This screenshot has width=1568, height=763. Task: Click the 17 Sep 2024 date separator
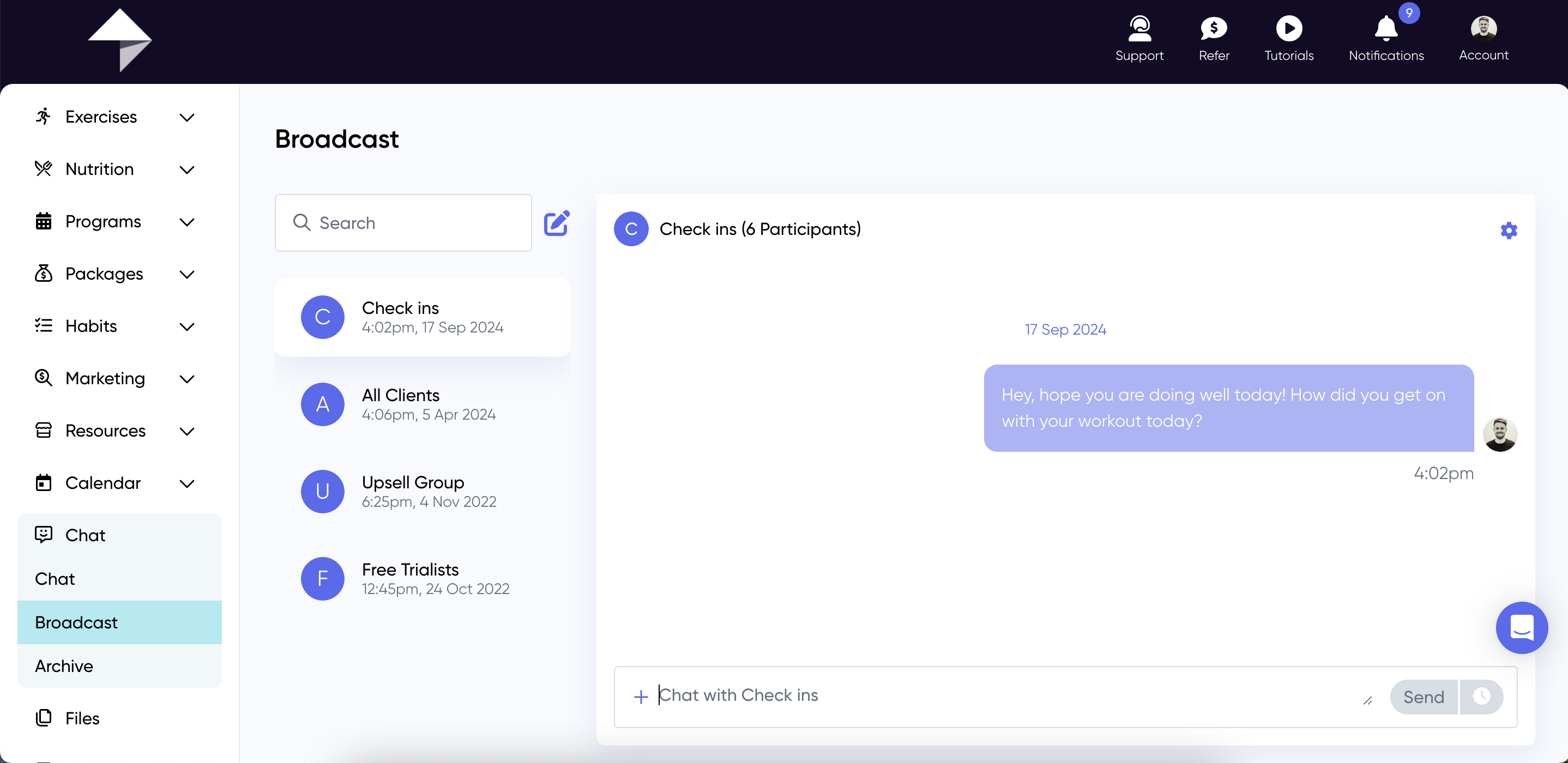1065,329
